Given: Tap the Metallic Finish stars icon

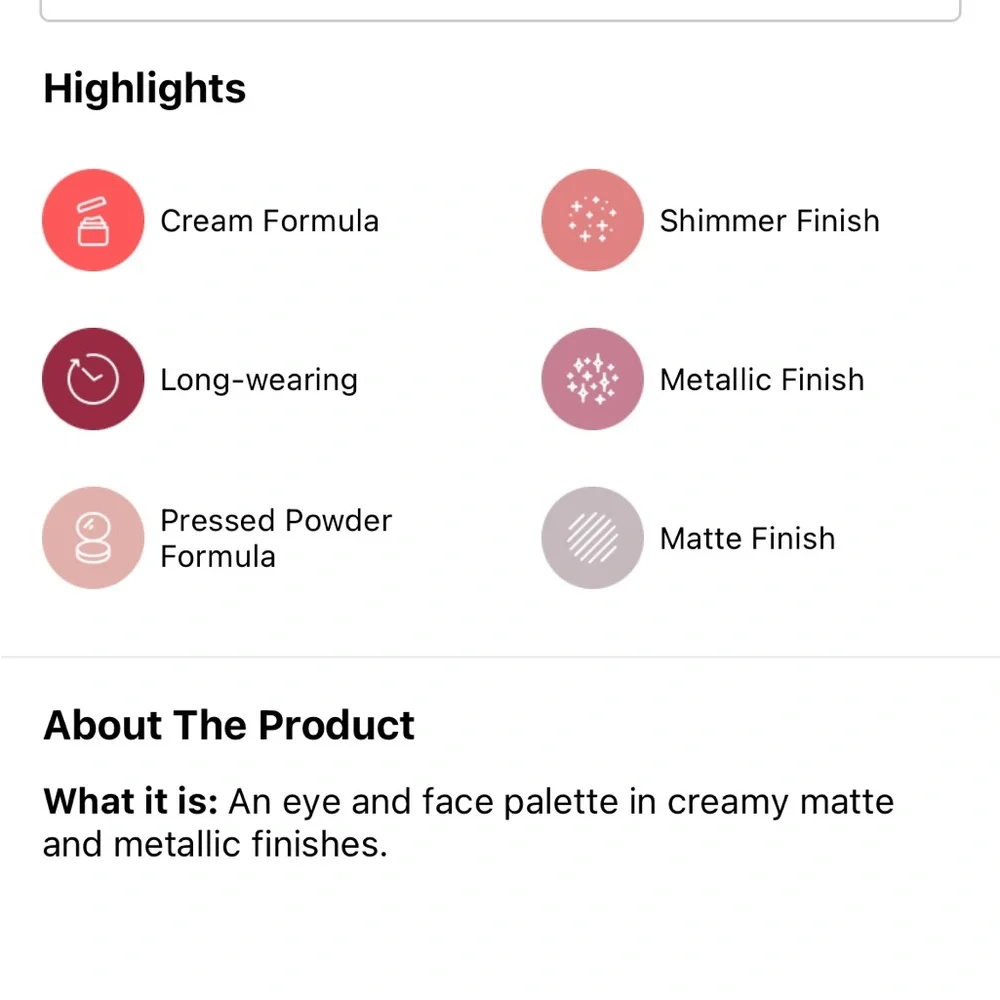Looking at the screenshot, I should tap(592, 379).
